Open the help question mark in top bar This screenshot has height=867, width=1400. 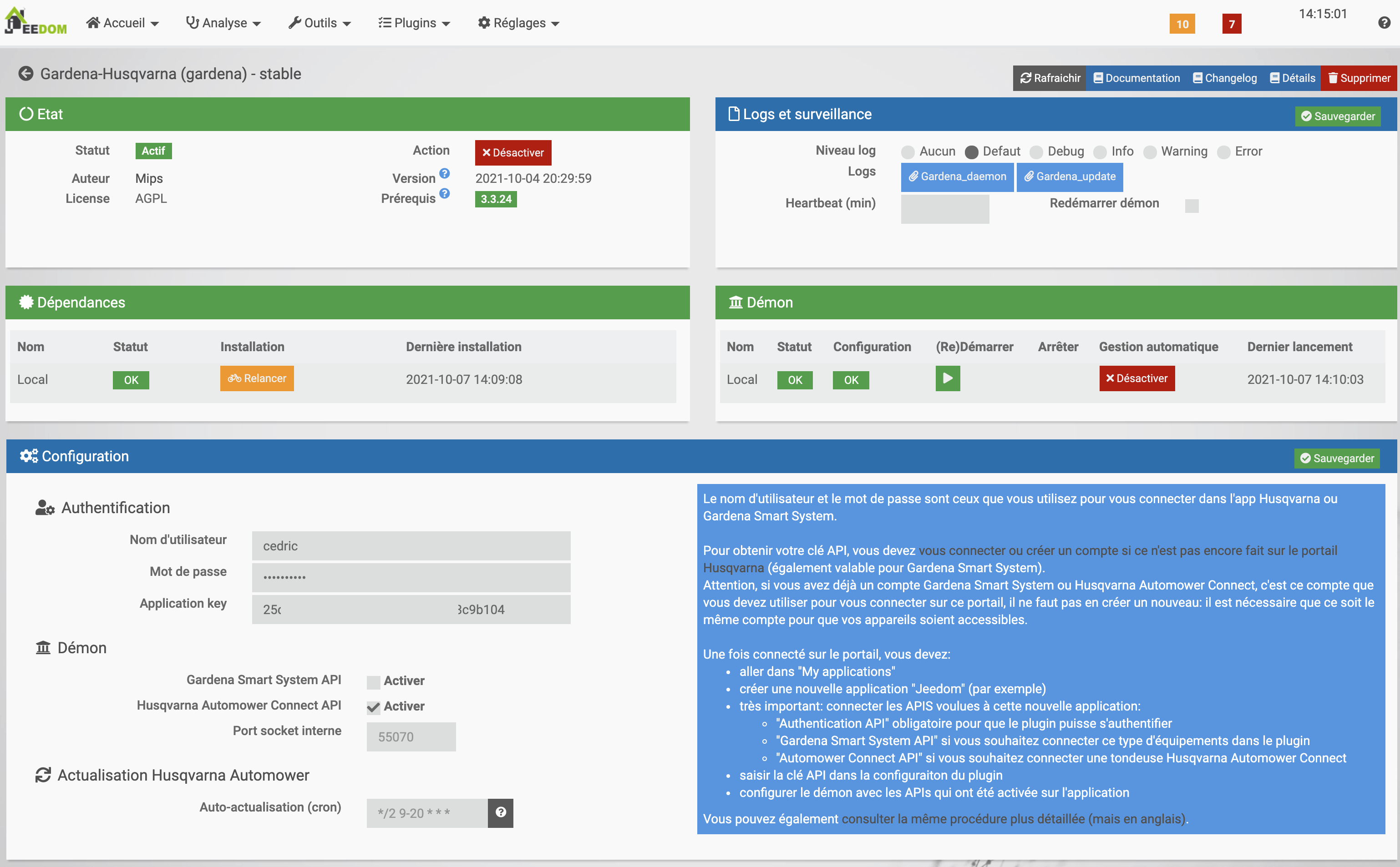tap(1384, 22)
